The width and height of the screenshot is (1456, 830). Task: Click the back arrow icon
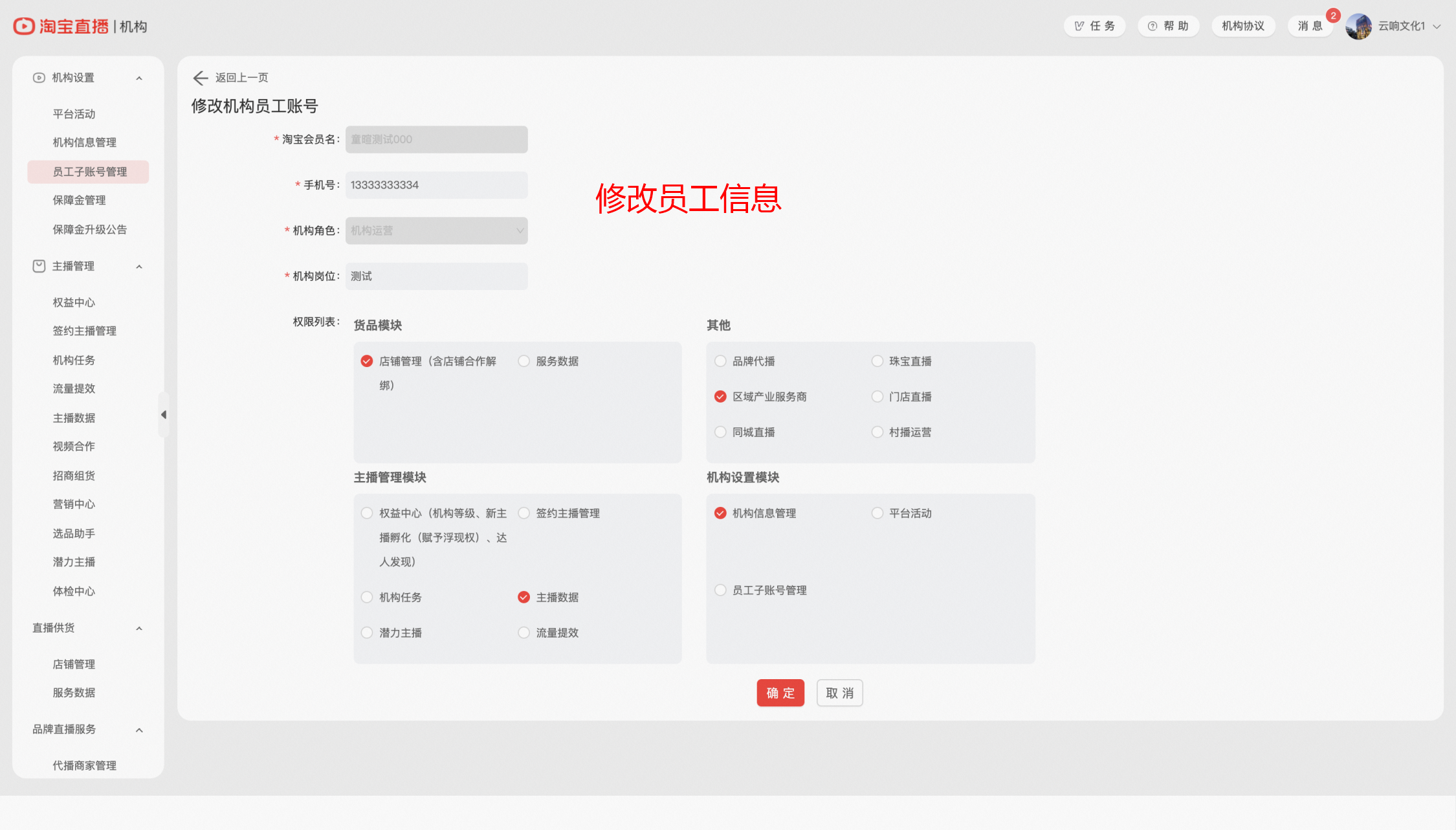point(200,78)
